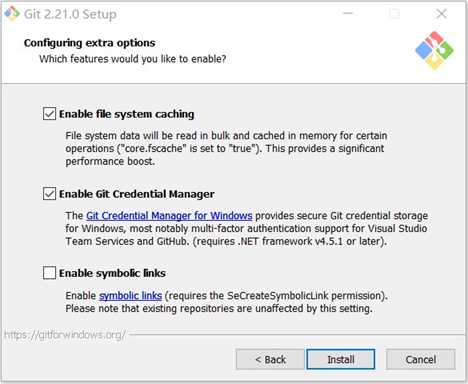The height and width of the screenshot is (384, 468).
Task: Click the 'Enable file system caching' label
Action: (127, 114)
